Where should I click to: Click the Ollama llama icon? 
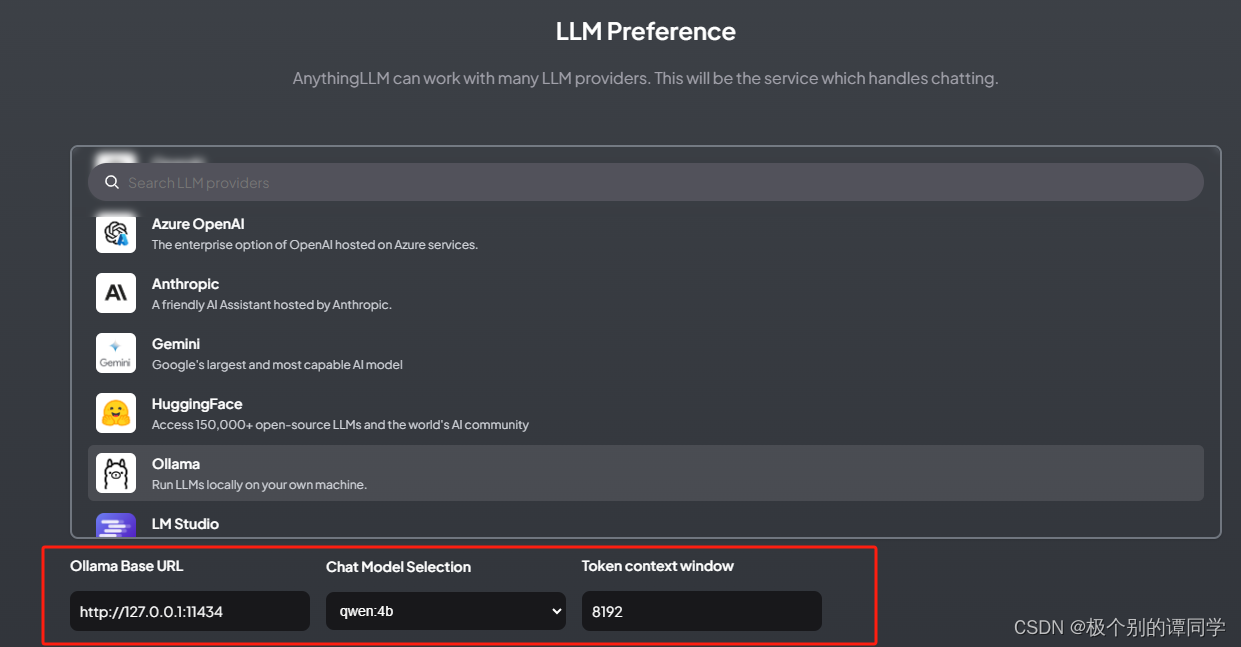pyautogui.click(x=116, y=473)
